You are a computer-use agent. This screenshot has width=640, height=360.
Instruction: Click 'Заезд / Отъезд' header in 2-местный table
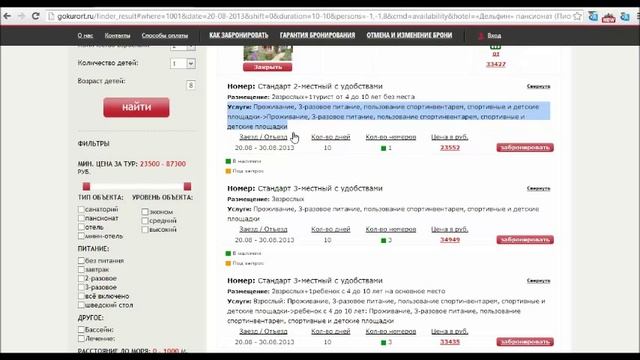263,137
